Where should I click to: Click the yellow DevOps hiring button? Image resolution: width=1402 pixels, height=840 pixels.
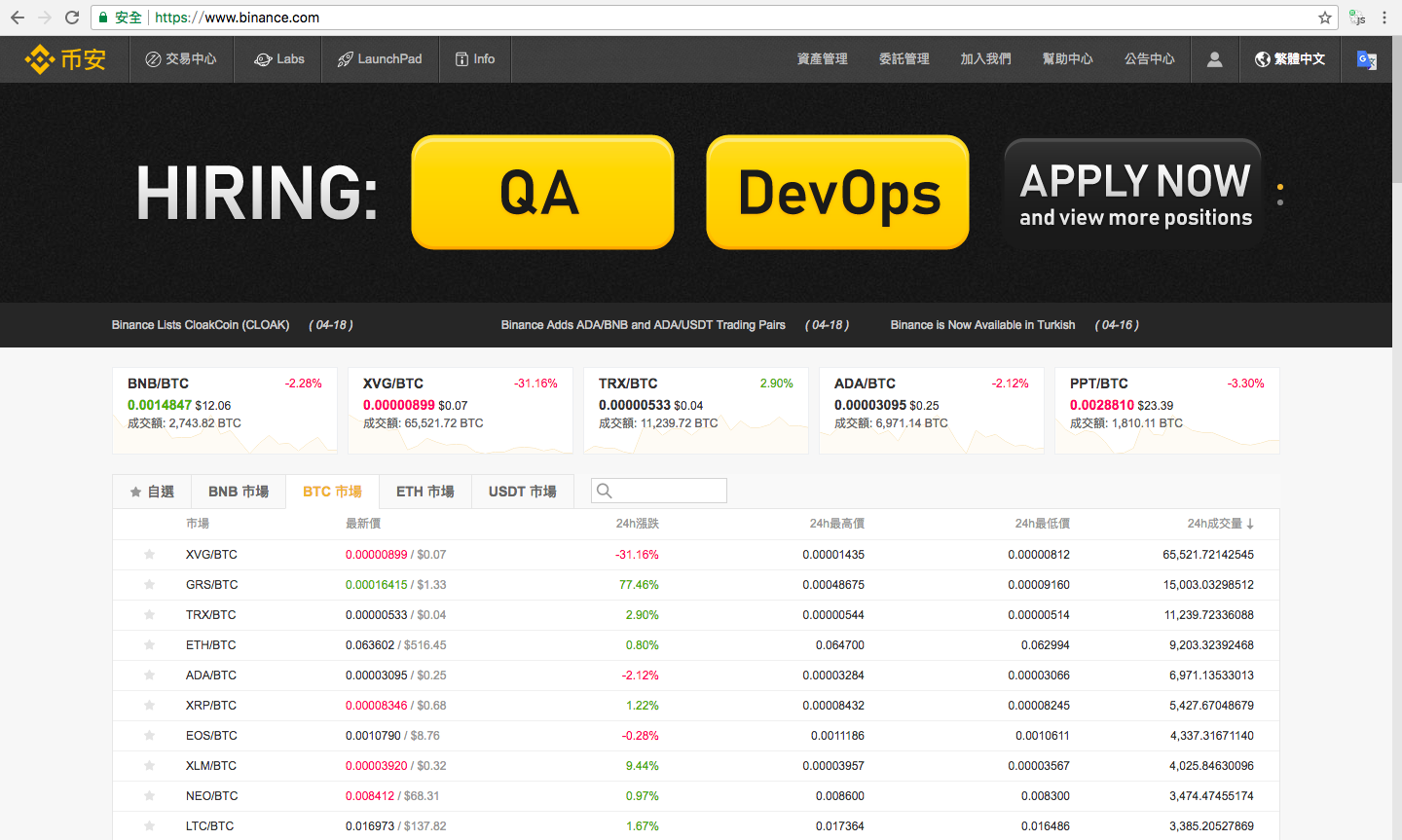(837, 193)
